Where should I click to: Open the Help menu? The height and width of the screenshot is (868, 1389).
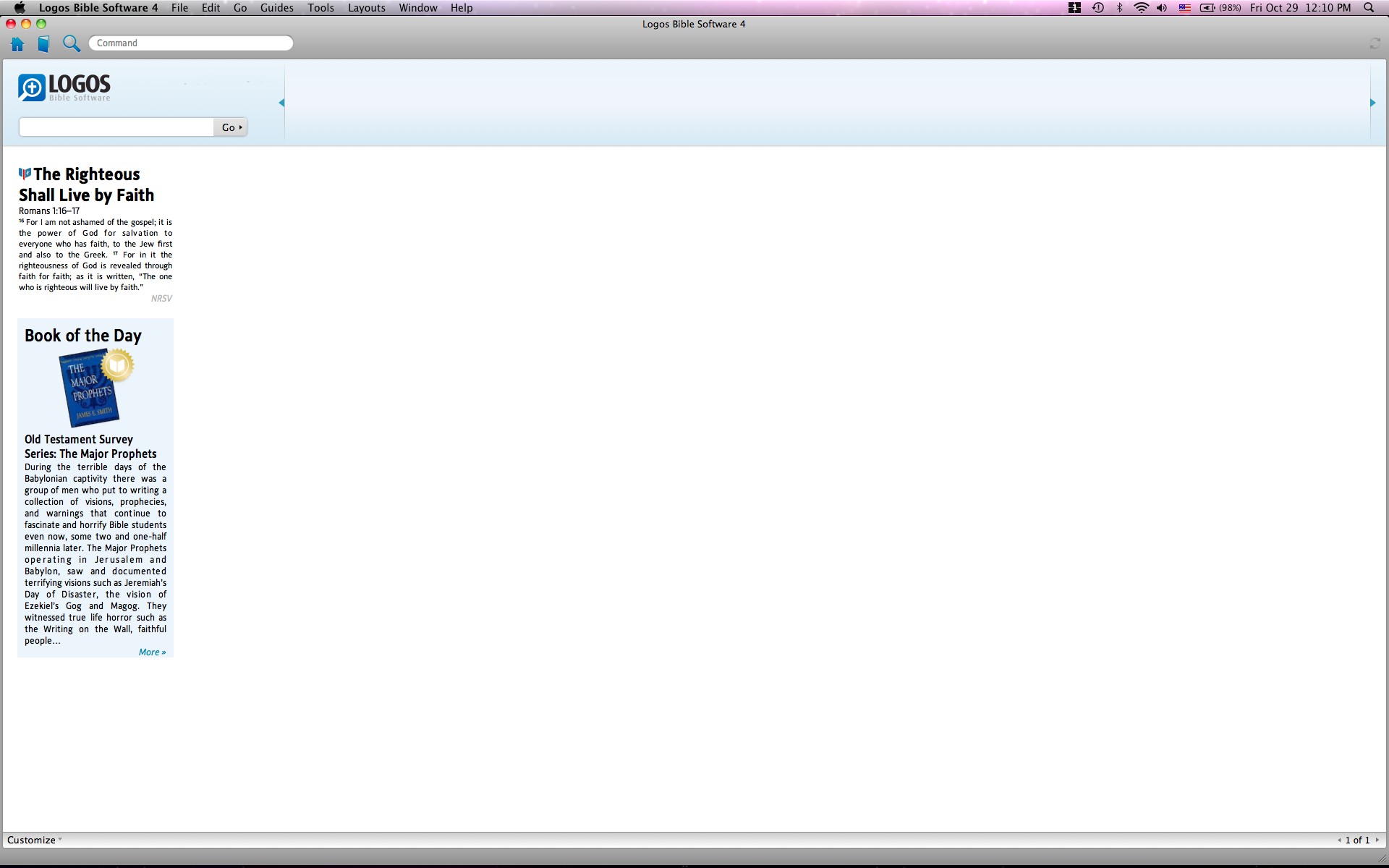[x=461, y=7]
